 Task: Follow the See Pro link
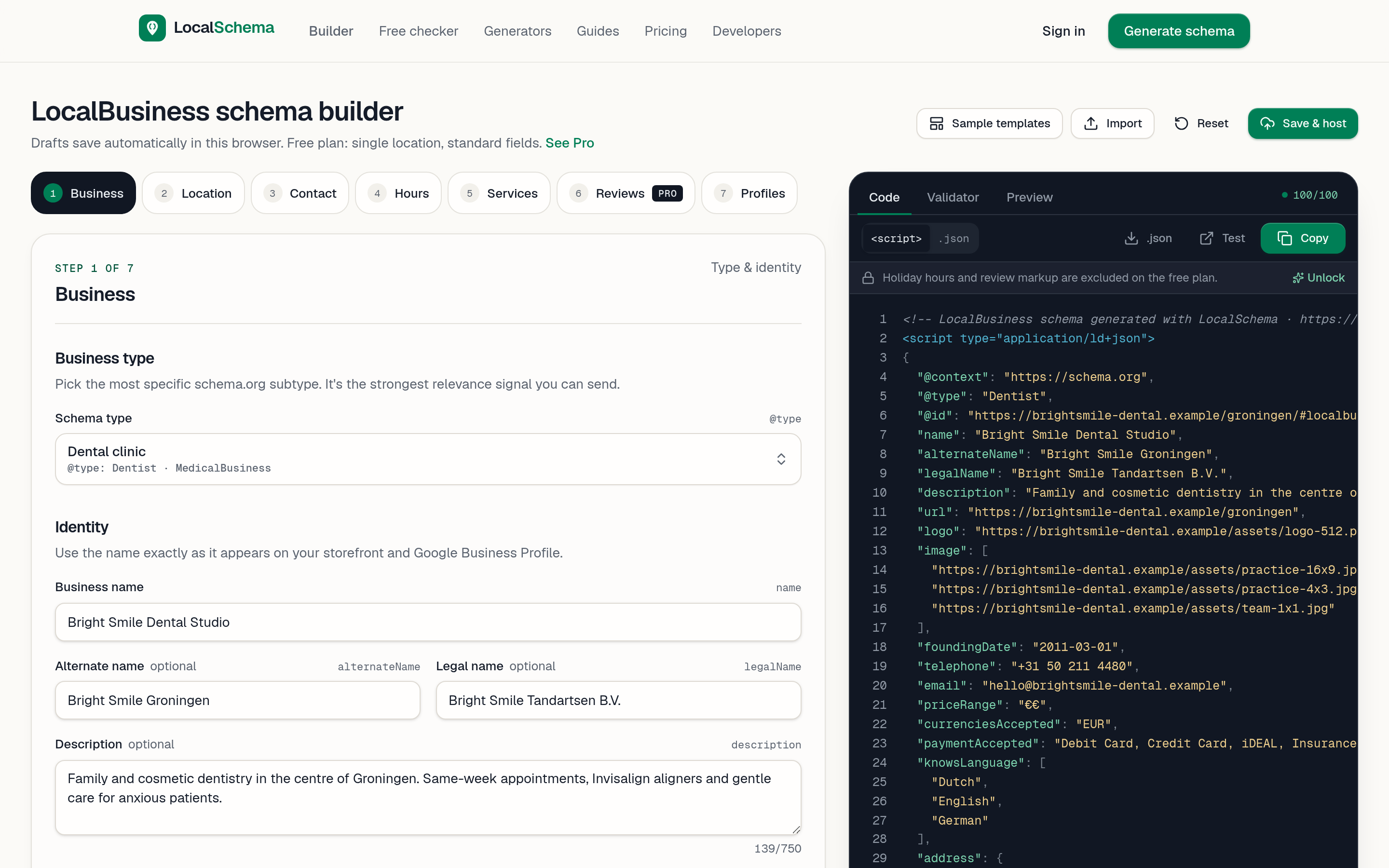pyautogui.click(x=570, y=143)
